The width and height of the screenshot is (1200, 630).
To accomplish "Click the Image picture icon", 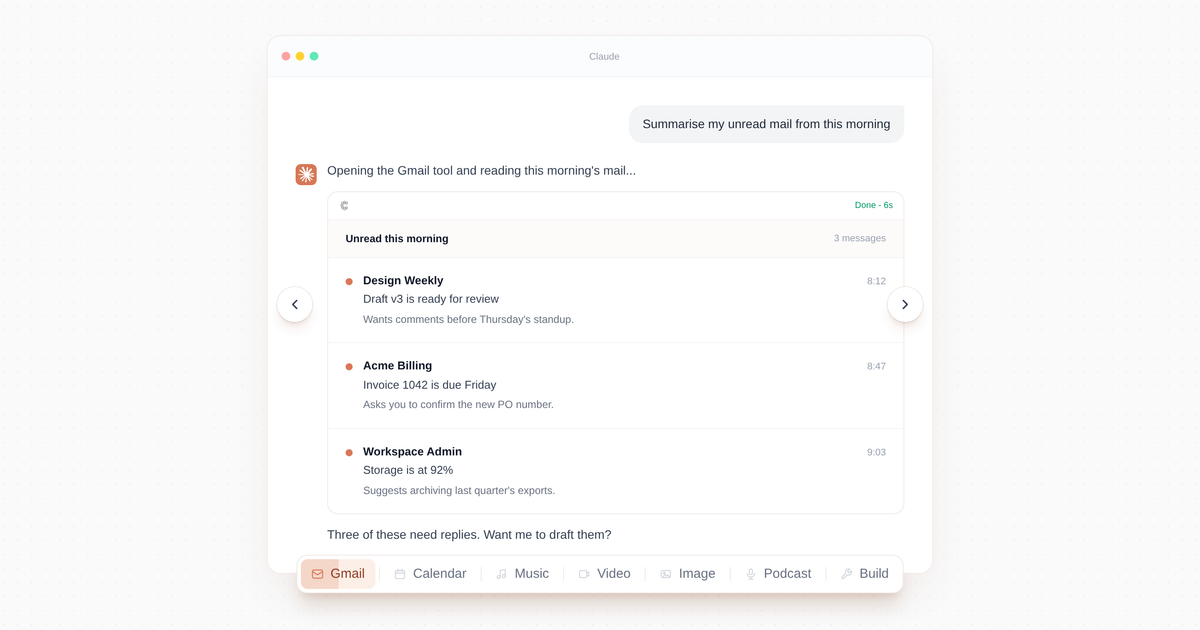I will point(666,574).
